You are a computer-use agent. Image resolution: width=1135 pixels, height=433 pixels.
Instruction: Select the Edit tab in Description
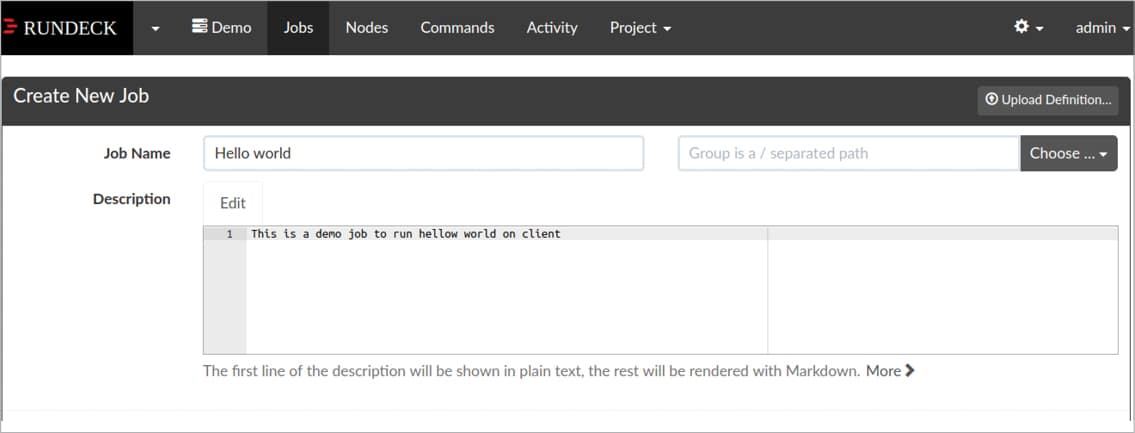click(233, 203)
